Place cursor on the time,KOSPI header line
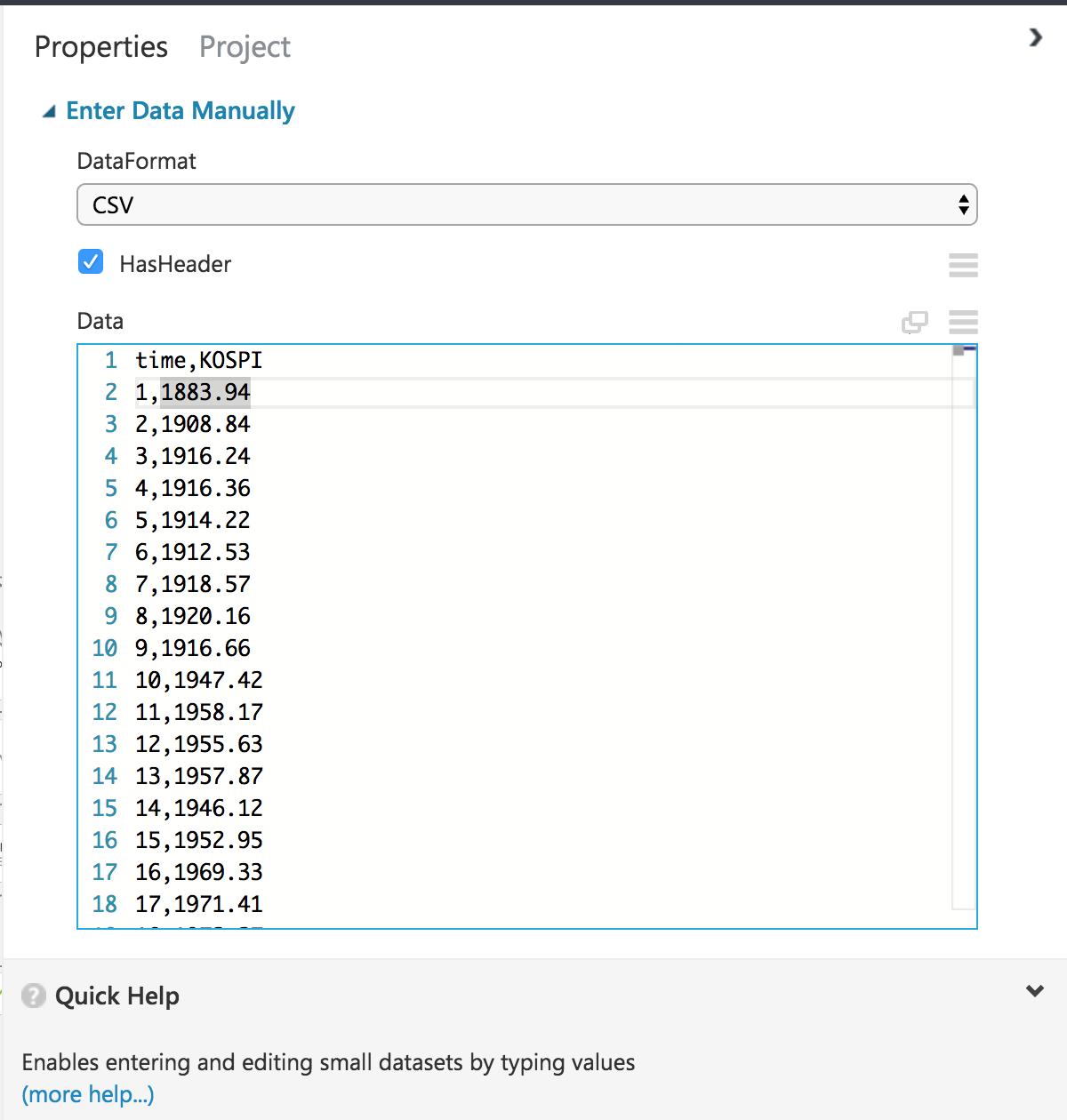The image size is (1067, 1120). pos(198,360)
